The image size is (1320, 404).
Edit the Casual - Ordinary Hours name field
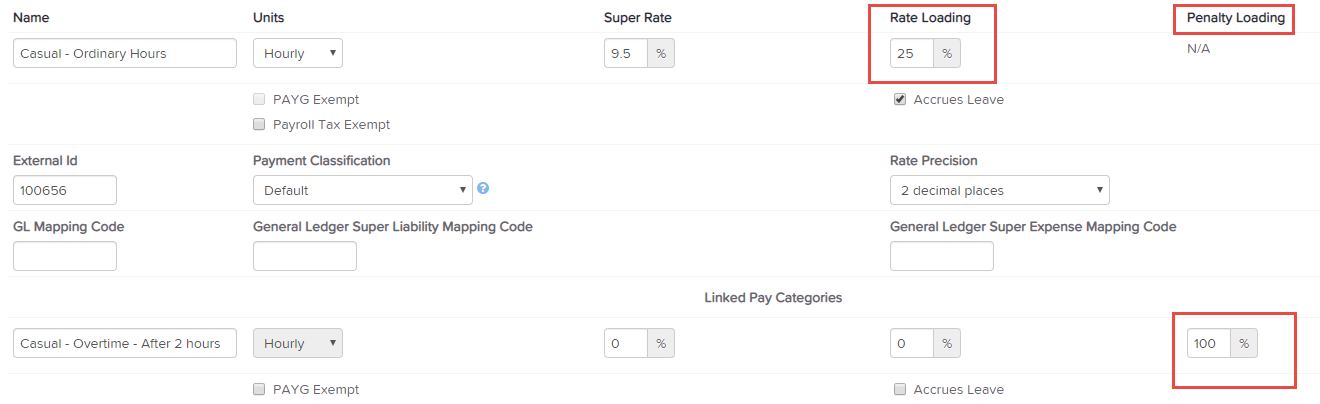[125, 53]
